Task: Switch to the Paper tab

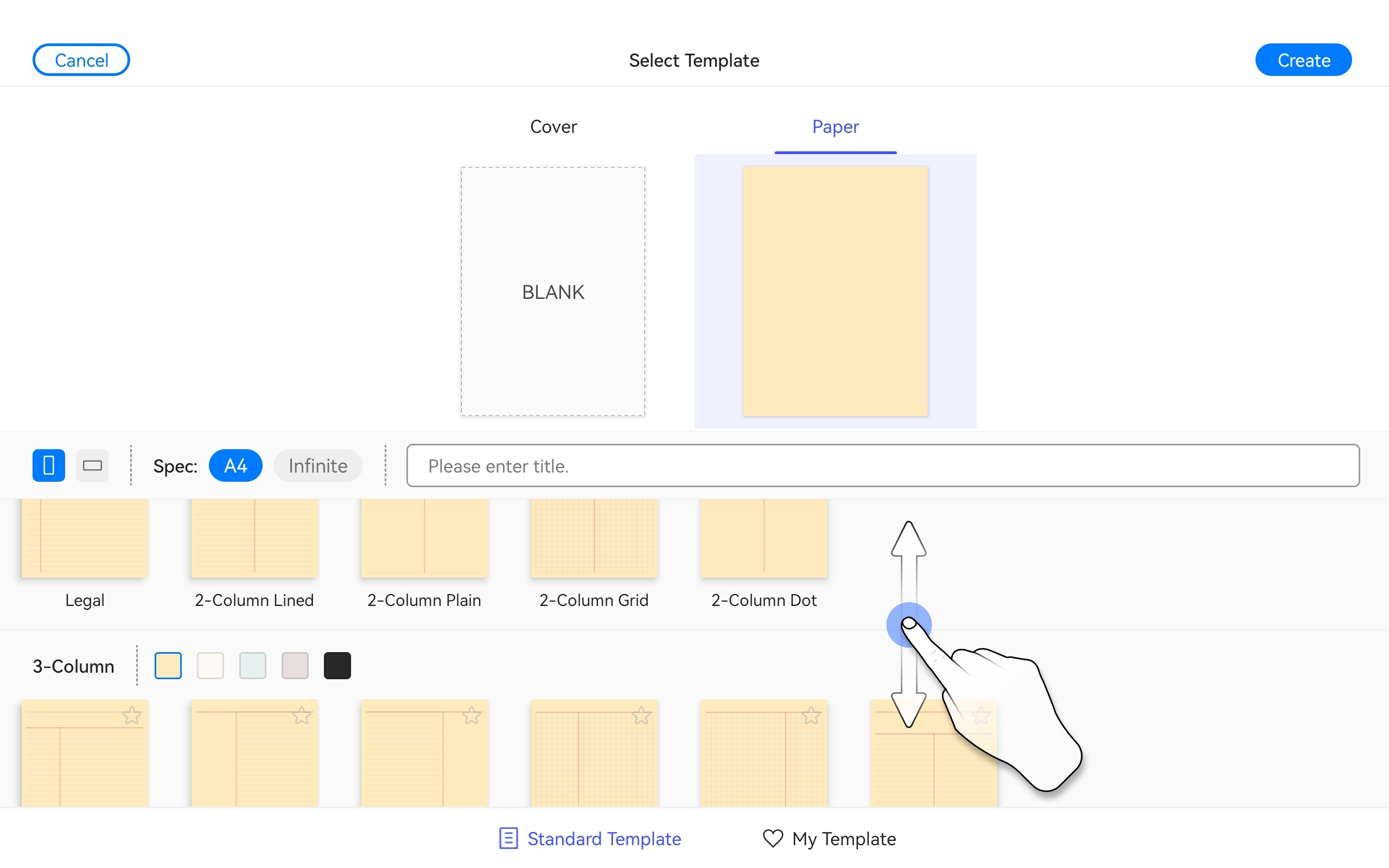Action: click(835, 126)
